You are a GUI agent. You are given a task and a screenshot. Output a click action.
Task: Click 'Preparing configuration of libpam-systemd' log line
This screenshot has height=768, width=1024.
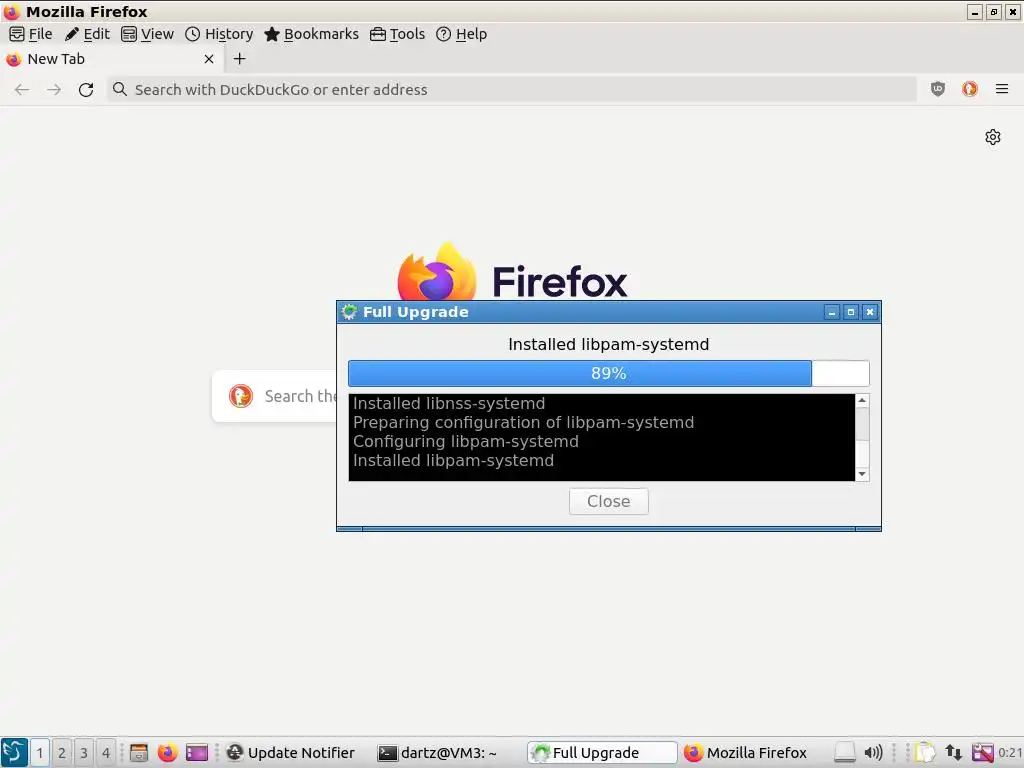coord(523,423)
